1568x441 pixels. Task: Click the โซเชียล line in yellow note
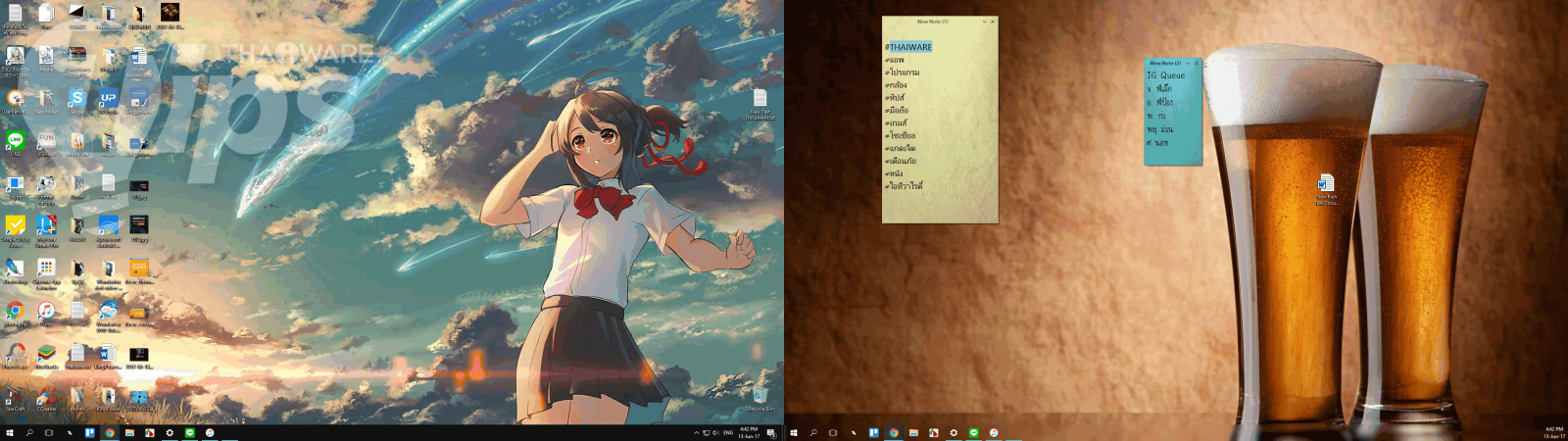click(x=900, y=135)
